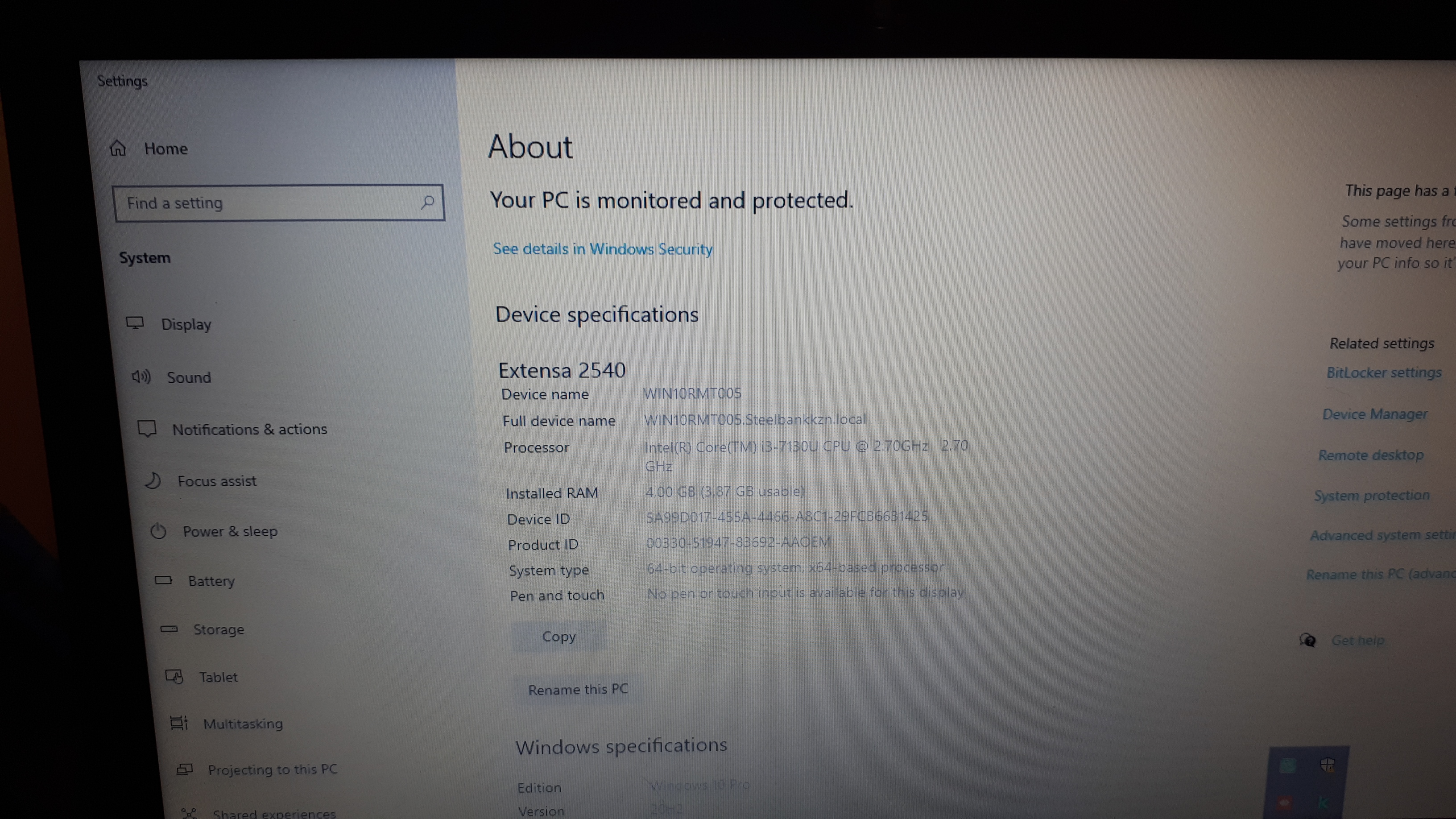This screenshot has height=819, width=1456.
Task: Click the green K icon in the tray
Action: coord(1323,802)
